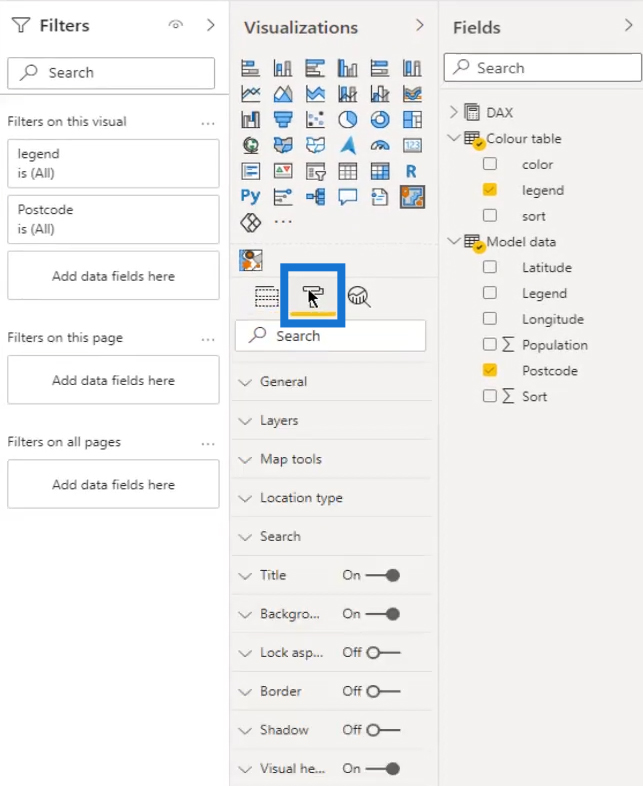This screenshot has width=643, height=786.
Task: Check the Latitude field
Action: (490, 267)
